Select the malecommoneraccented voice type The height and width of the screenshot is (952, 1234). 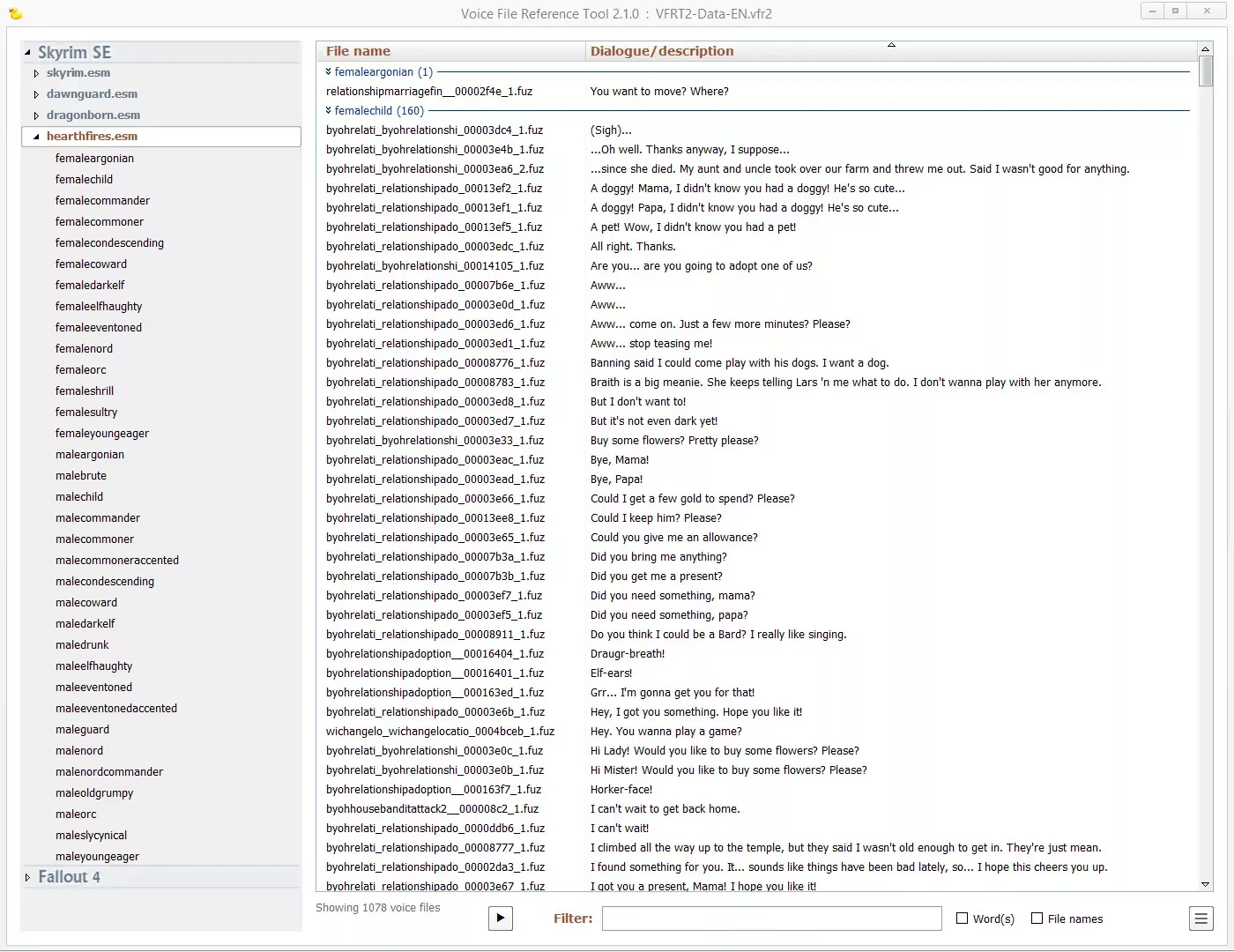click(117, 561)
